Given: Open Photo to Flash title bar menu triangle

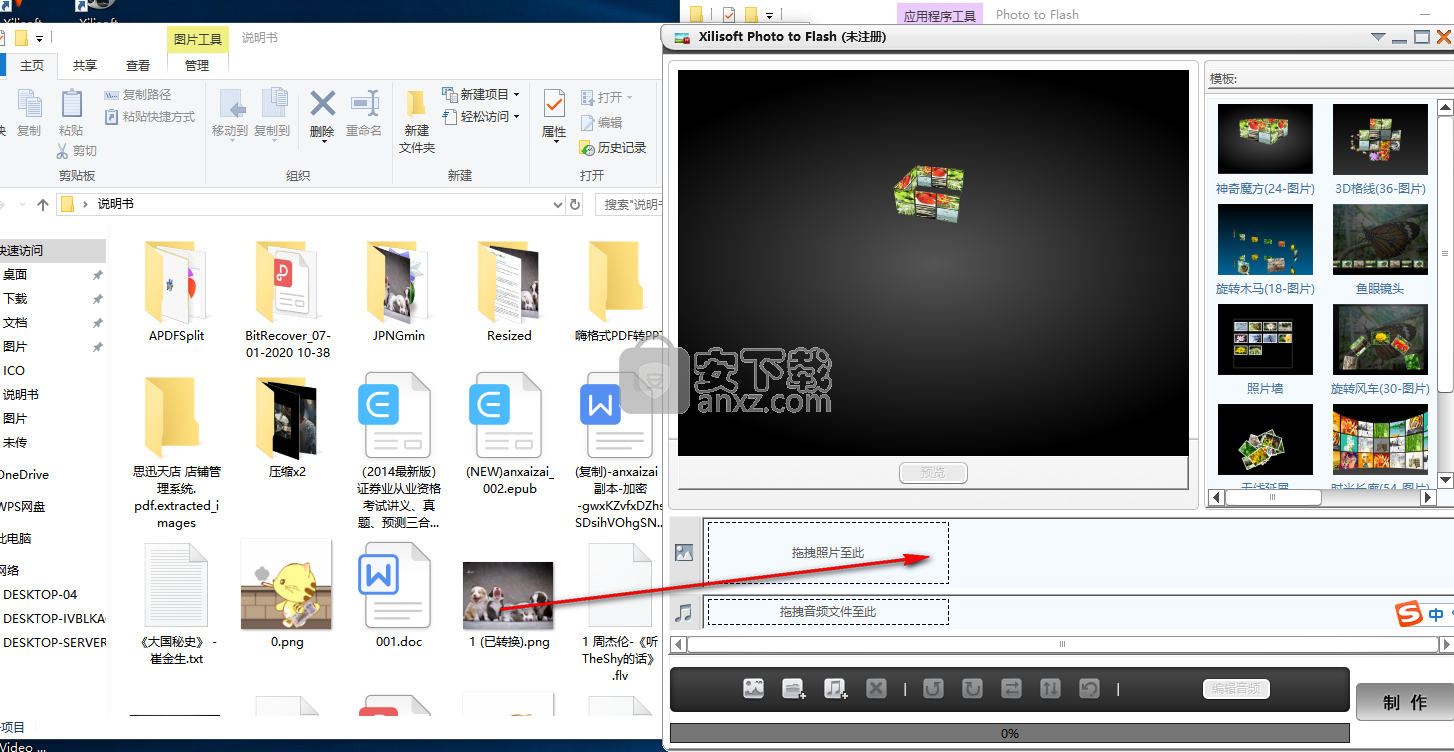Looking at the screenshot, I should pyautogui.click(x=1378, y=37).
